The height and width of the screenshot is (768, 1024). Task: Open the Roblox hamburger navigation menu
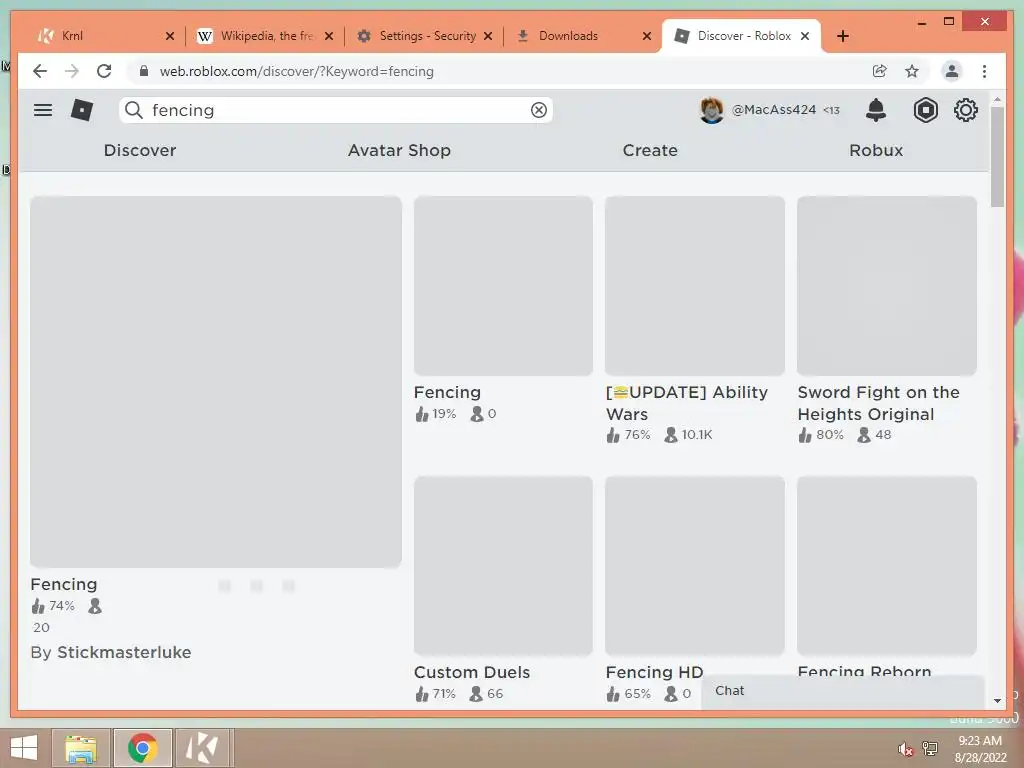pos(43,110)
